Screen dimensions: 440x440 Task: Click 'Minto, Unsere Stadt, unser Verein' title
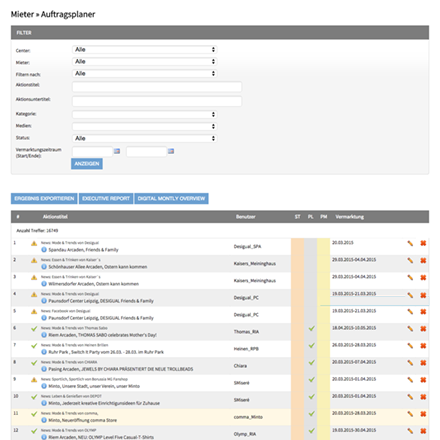[94, 386]
